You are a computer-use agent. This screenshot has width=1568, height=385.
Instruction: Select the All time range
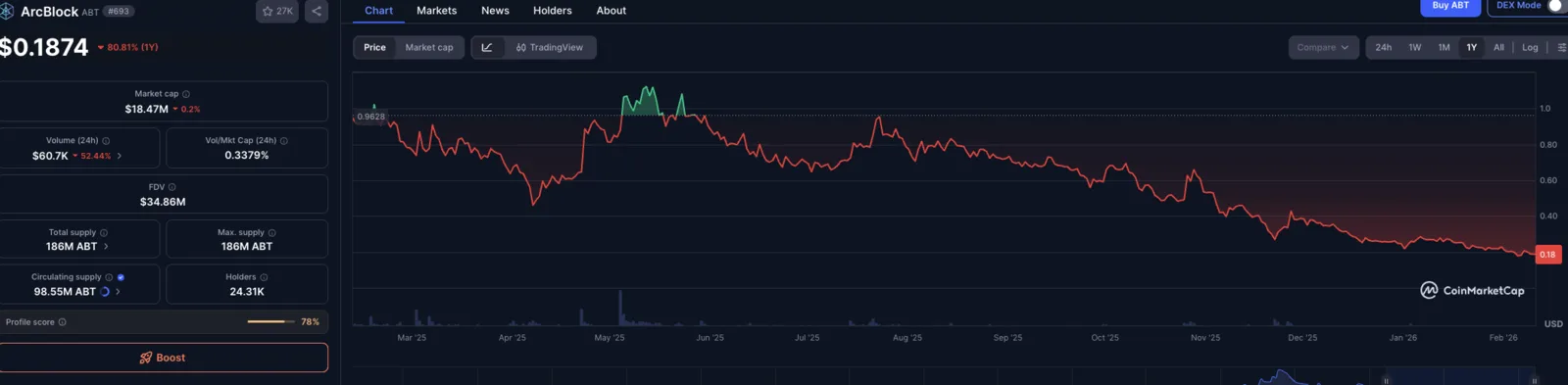tap(1498, 47)
